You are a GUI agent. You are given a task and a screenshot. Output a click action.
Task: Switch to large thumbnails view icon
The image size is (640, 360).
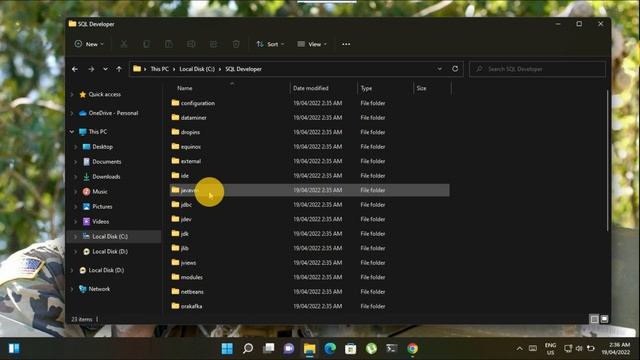tap(604, 319)
